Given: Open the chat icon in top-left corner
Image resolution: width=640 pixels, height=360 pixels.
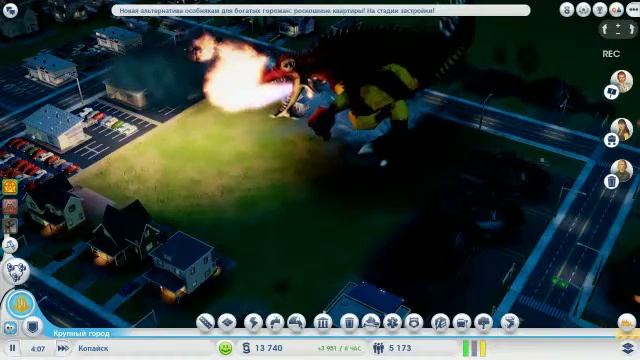Looking at the screenshot, I should click(10, 10).
